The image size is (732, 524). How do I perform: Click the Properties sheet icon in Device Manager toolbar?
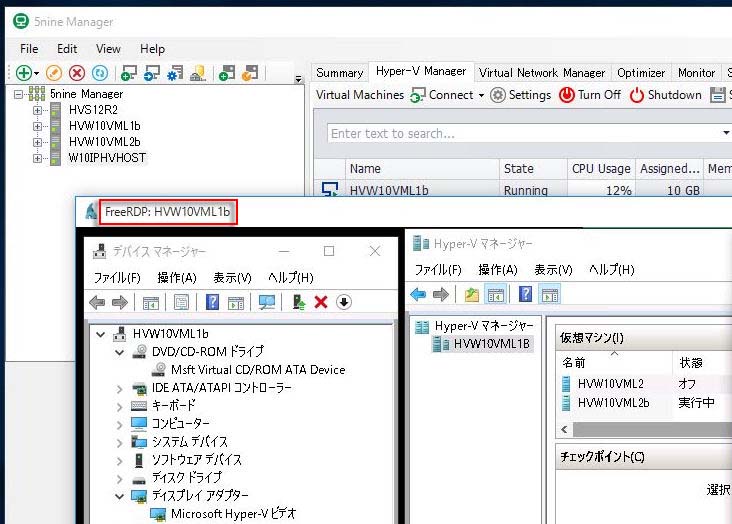tap(181, 302)
